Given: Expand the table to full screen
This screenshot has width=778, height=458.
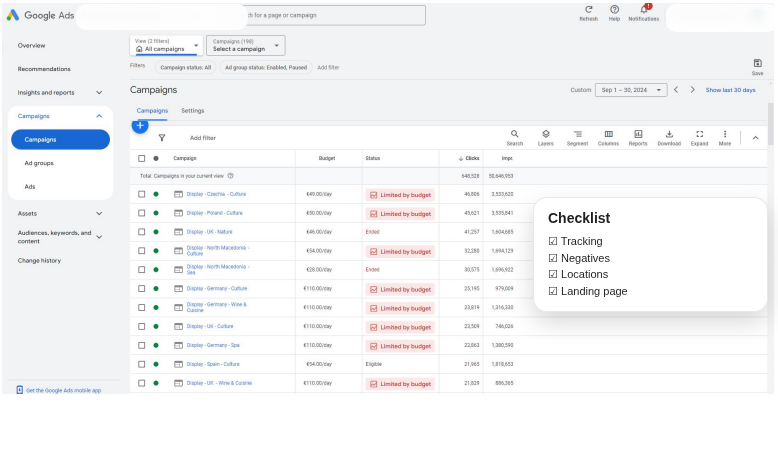Looking at the screenshot, I should 700,137.
